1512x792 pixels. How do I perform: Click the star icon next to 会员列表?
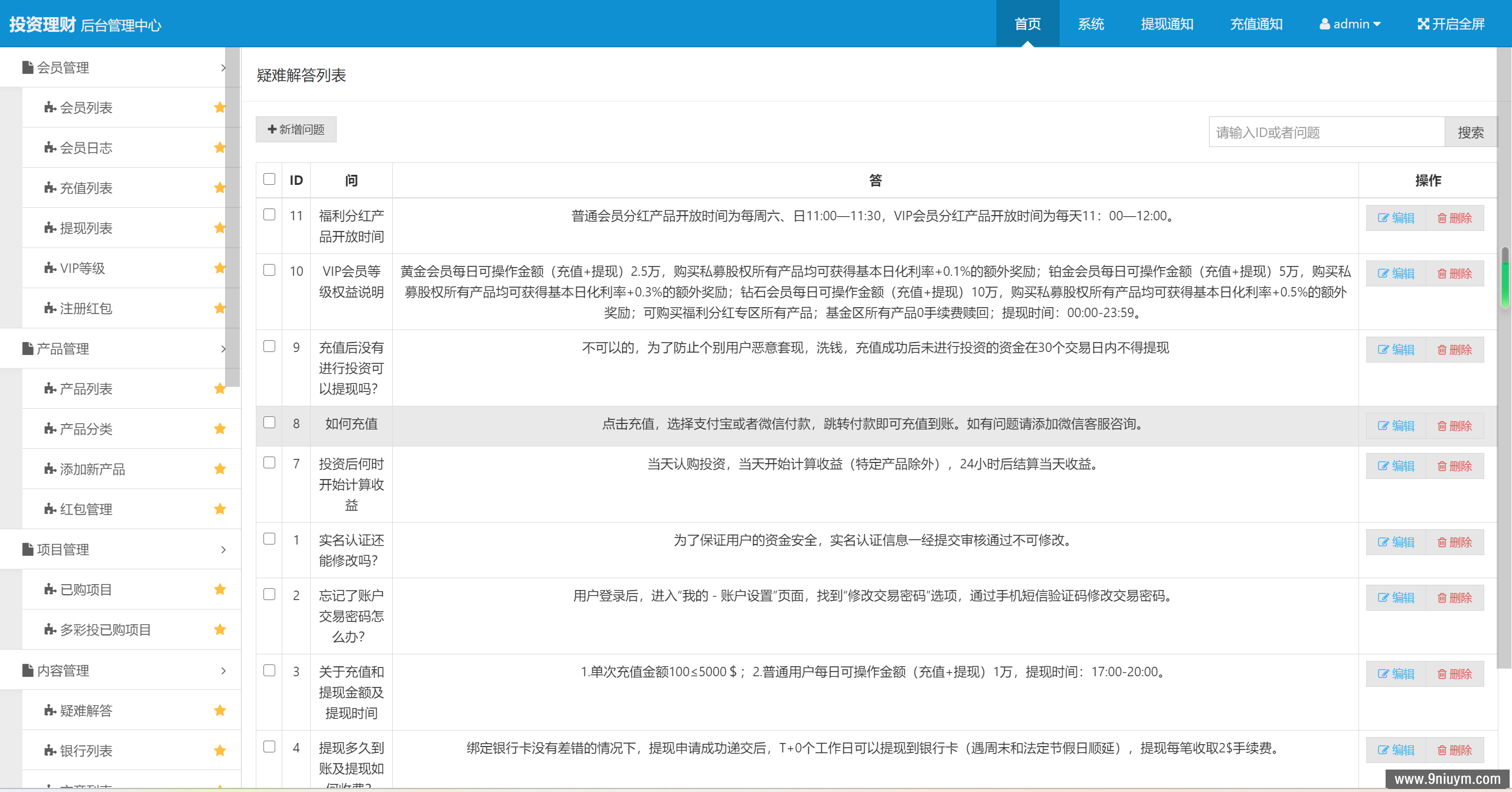[x=220, y=107]
